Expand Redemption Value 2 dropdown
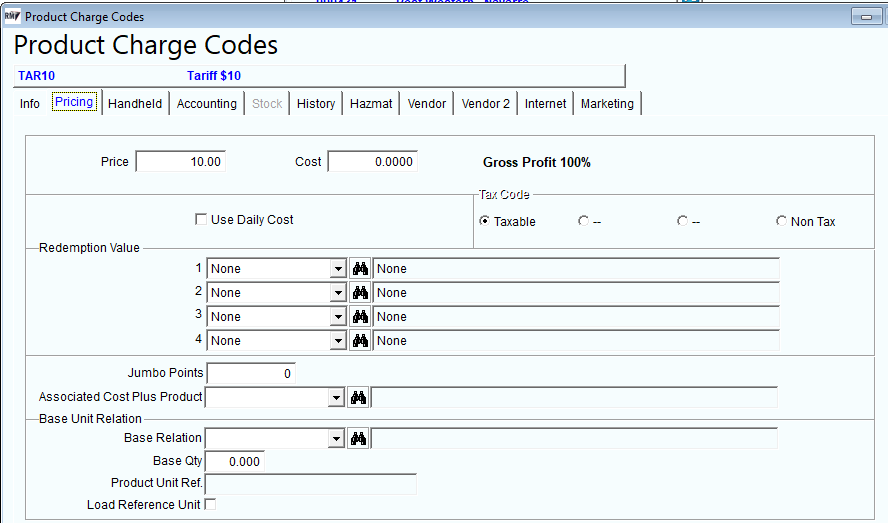 pyautogui.click(x=338, y=293)
